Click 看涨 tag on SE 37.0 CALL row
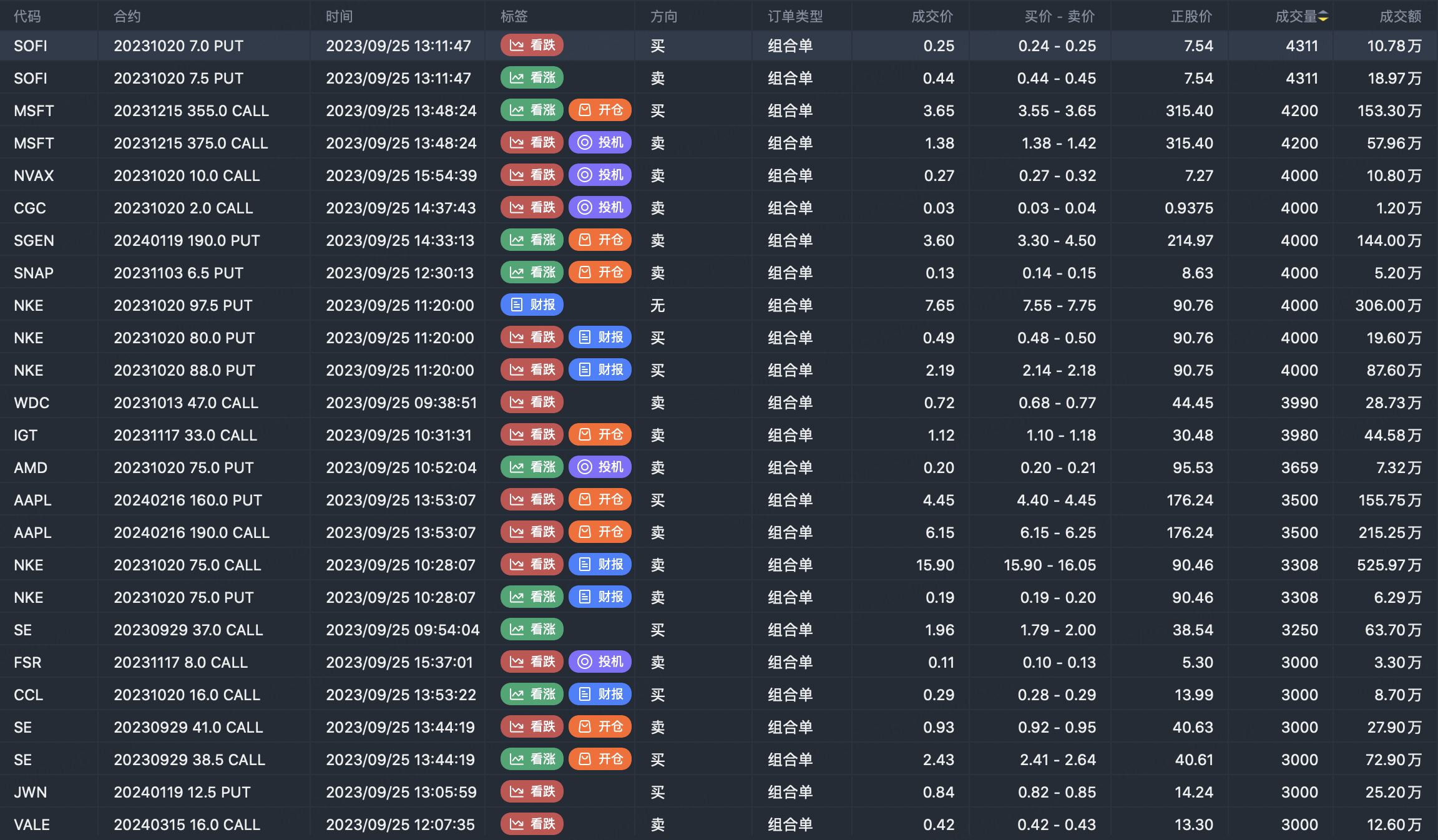Image resolution: width=1438 pixels, height=840 pixels. (532, 630)
